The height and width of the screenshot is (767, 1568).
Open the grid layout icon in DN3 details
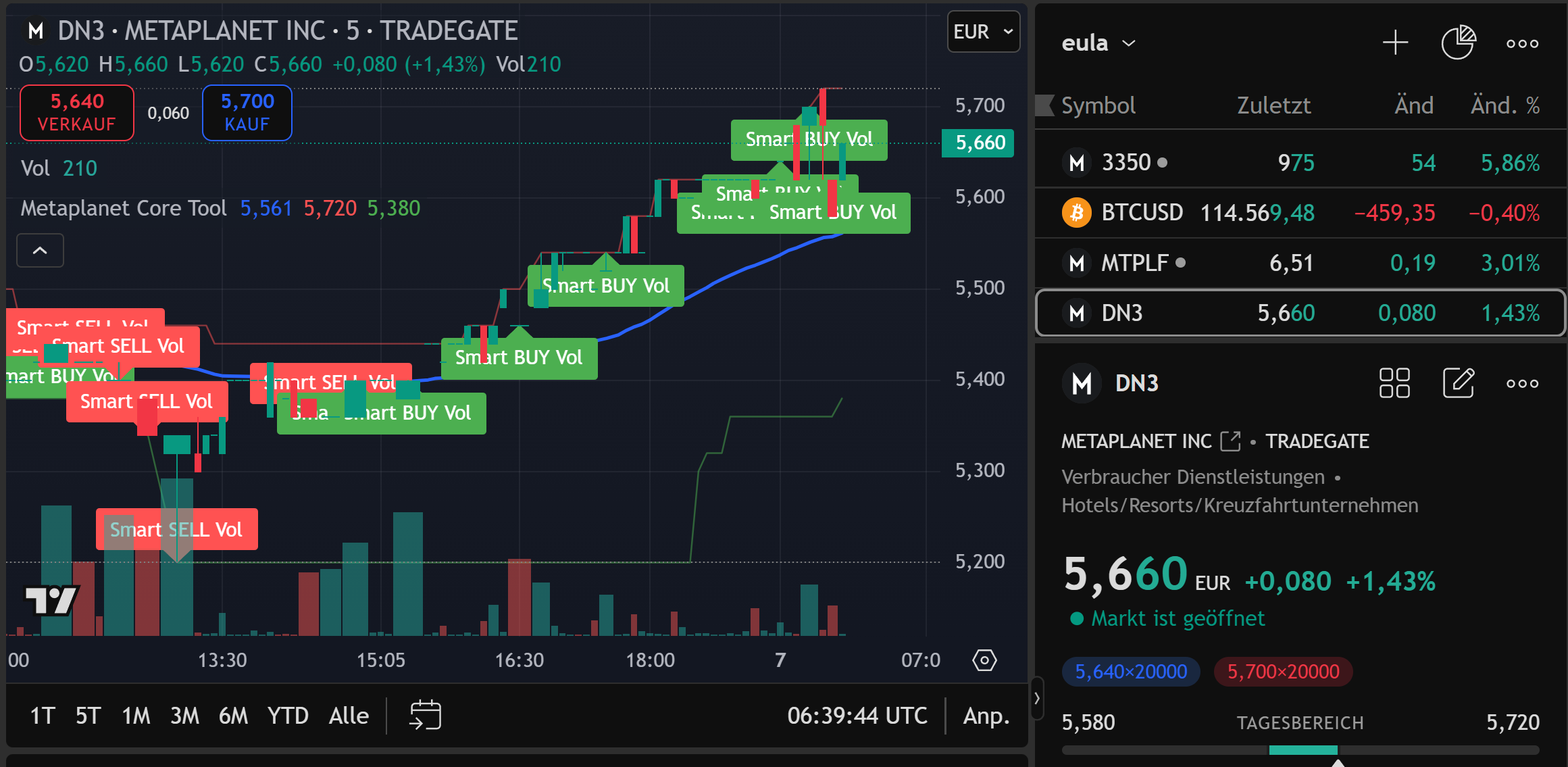coord(1394,383)
